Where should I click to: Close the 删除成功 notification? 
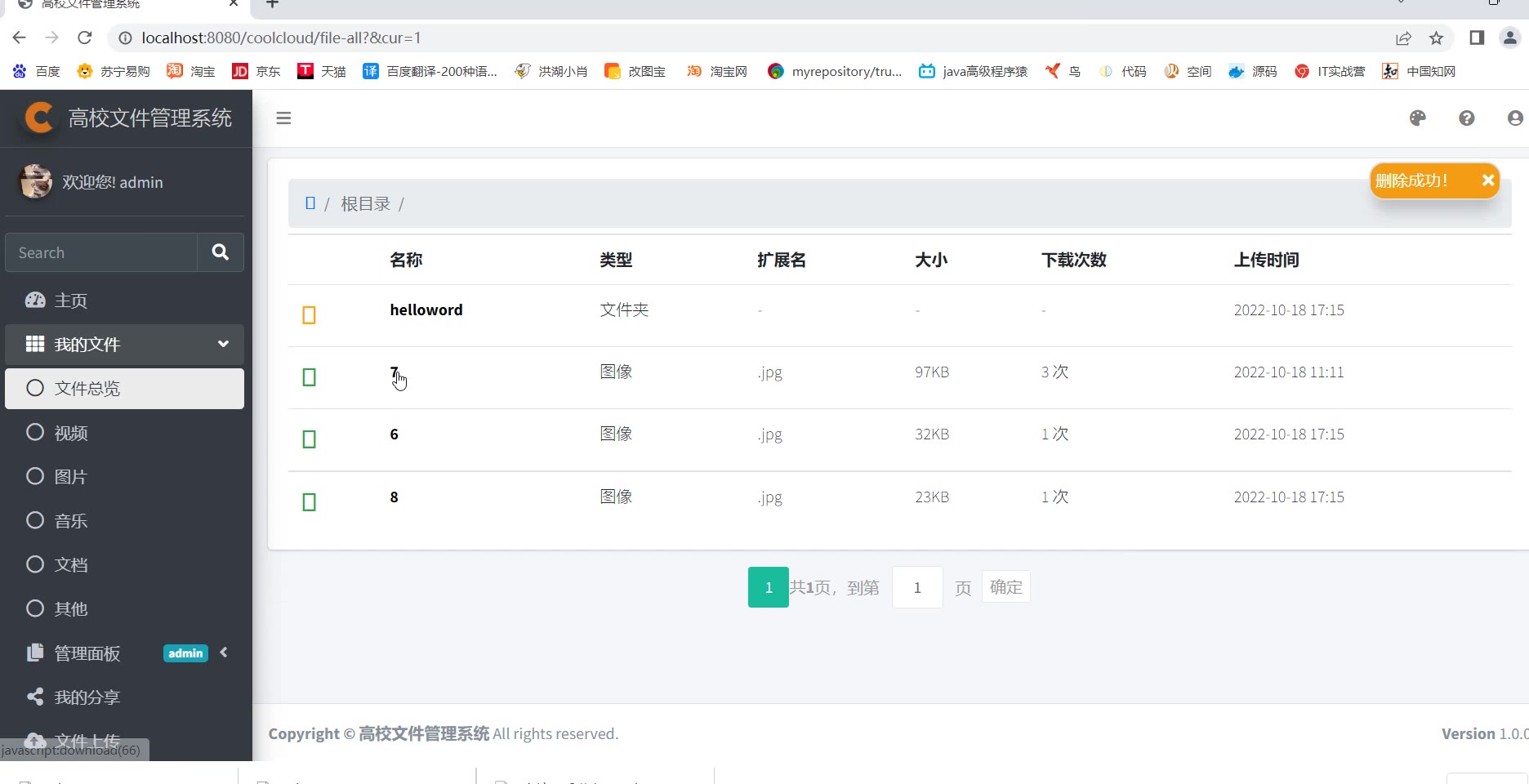coord(1487,180)
